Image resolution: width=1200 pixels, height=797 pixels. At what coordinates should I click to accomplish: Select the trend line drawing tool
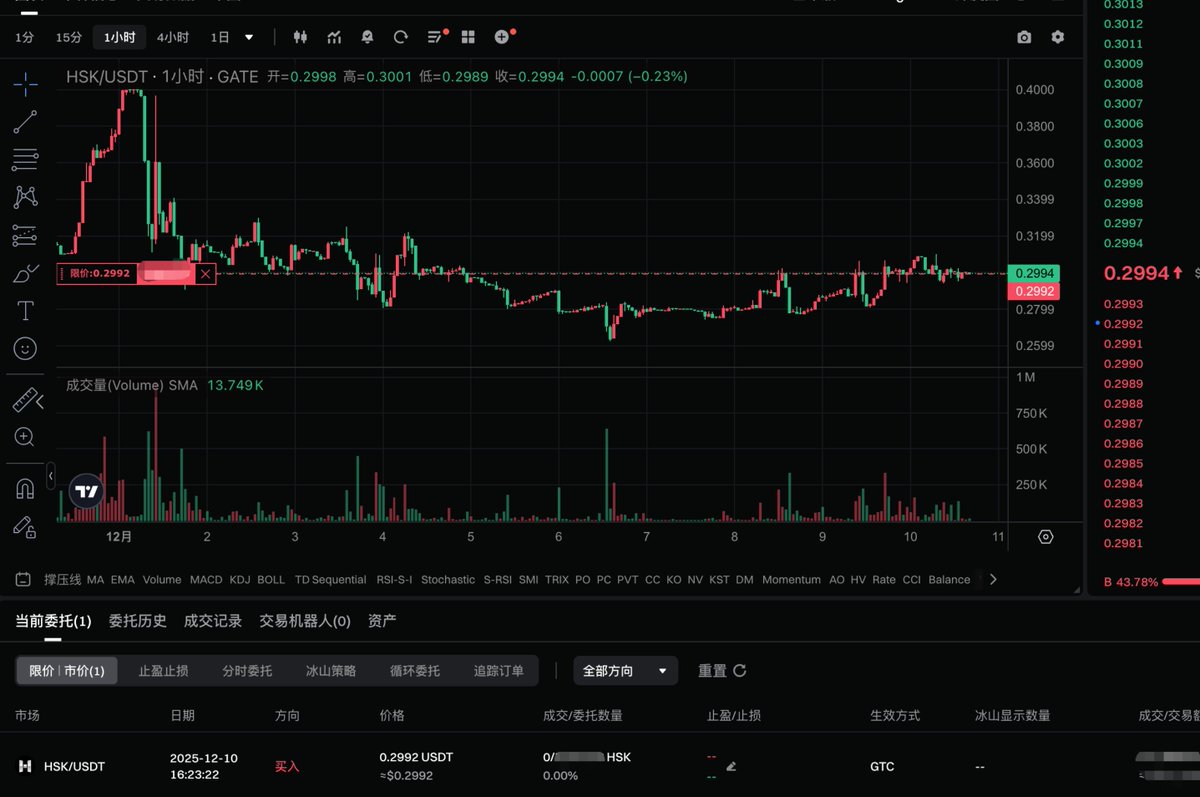(x=25, y=122)
